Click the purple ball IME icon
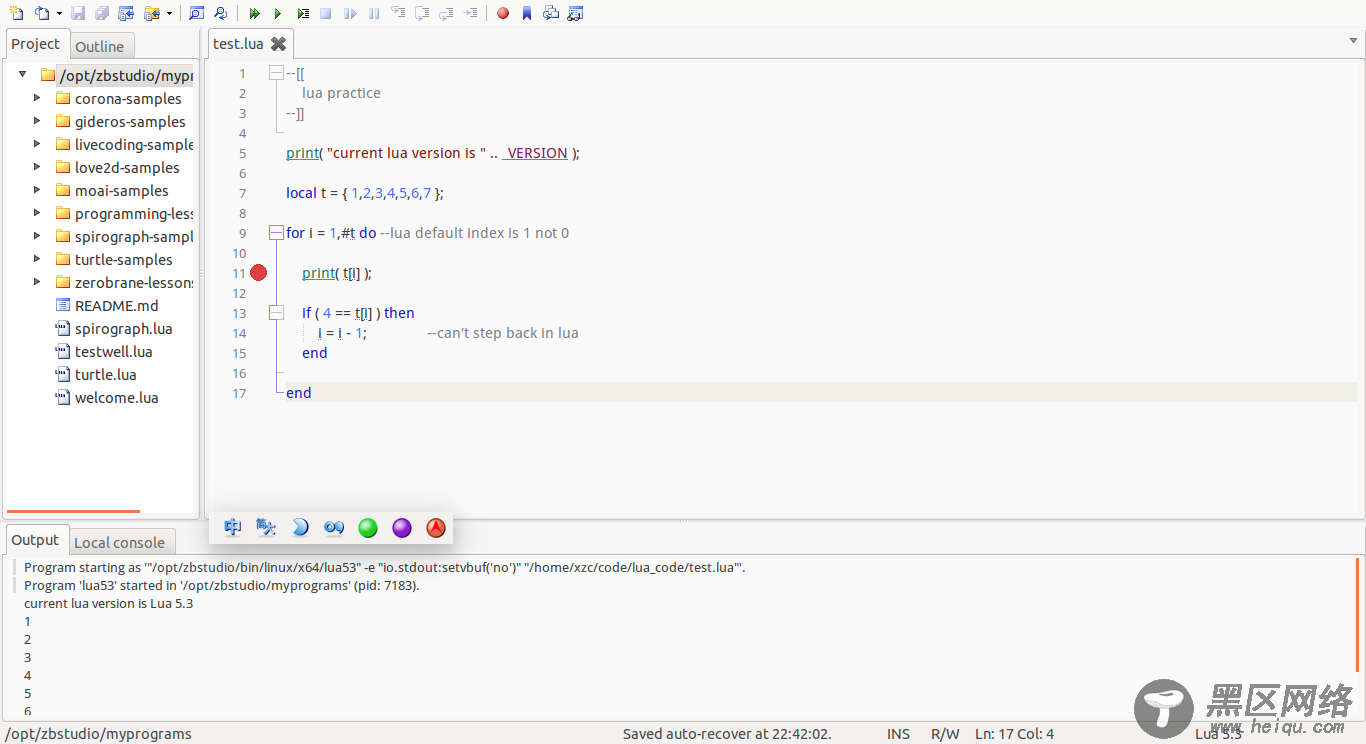1366x744 pixels. point(402,528)
